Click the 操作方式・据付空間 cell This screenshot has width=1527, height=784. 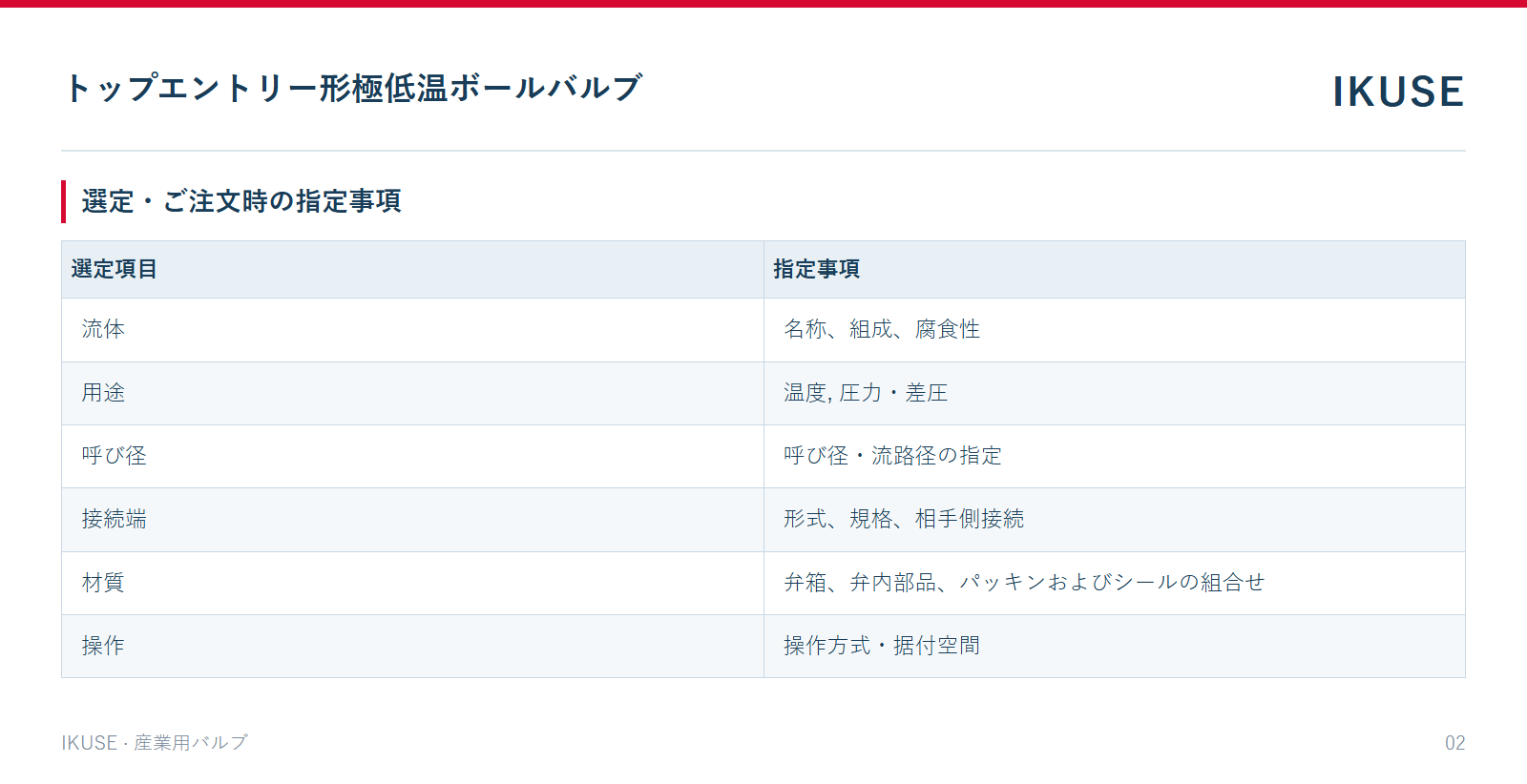pos(1115,646)
